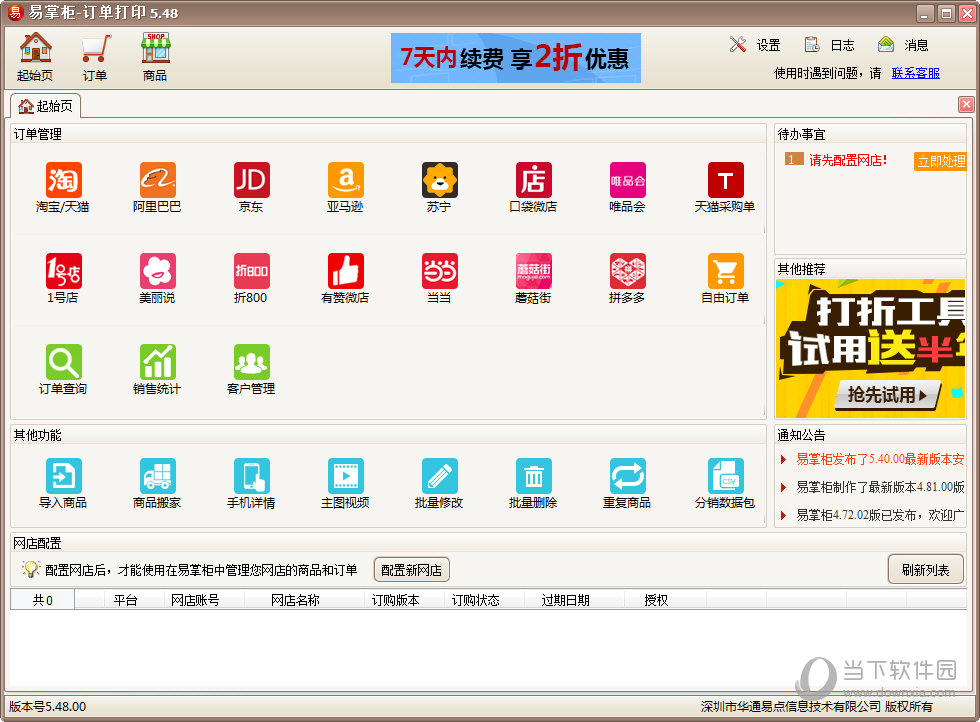Screen dimensions: 980x722
Task: Click the 1号店 icon
Action: pyautogui.click(x=63, y=271)
